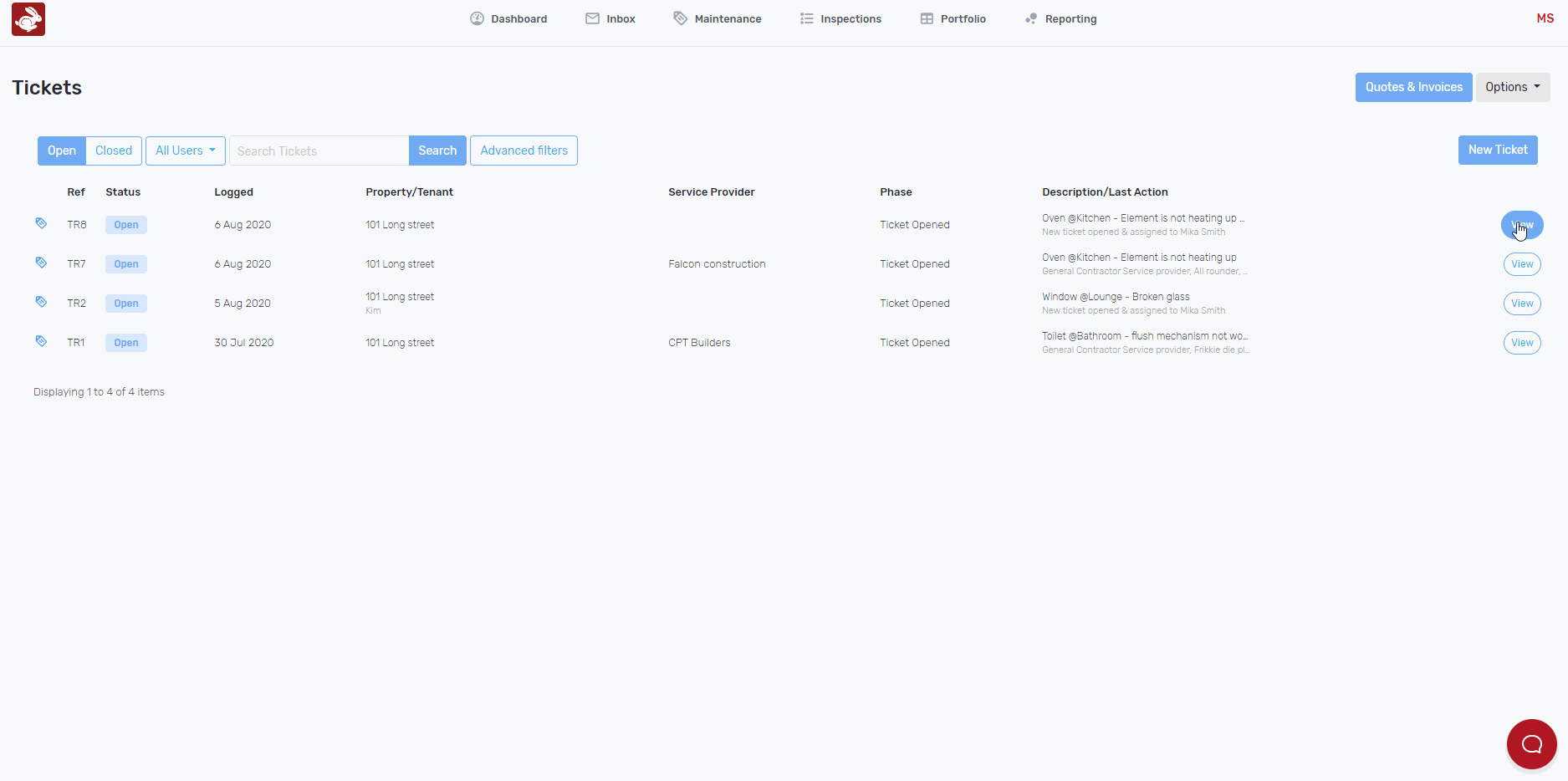The height and width of the screenshot is (781, 1568).
Task: Switch to Closed tickets filter
Action: click(114, 151)
